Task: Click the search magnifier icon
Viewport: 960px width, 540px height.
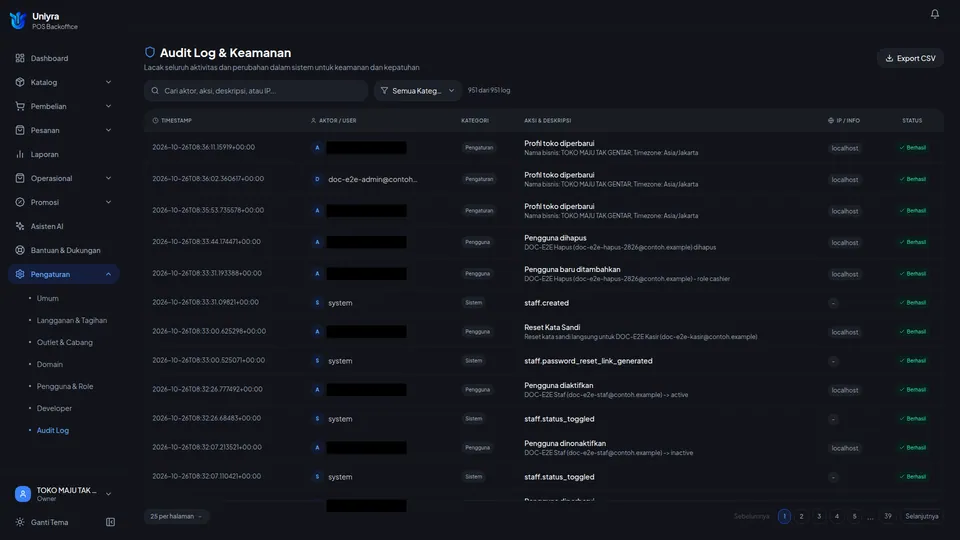Action: [x=155, y=91]
